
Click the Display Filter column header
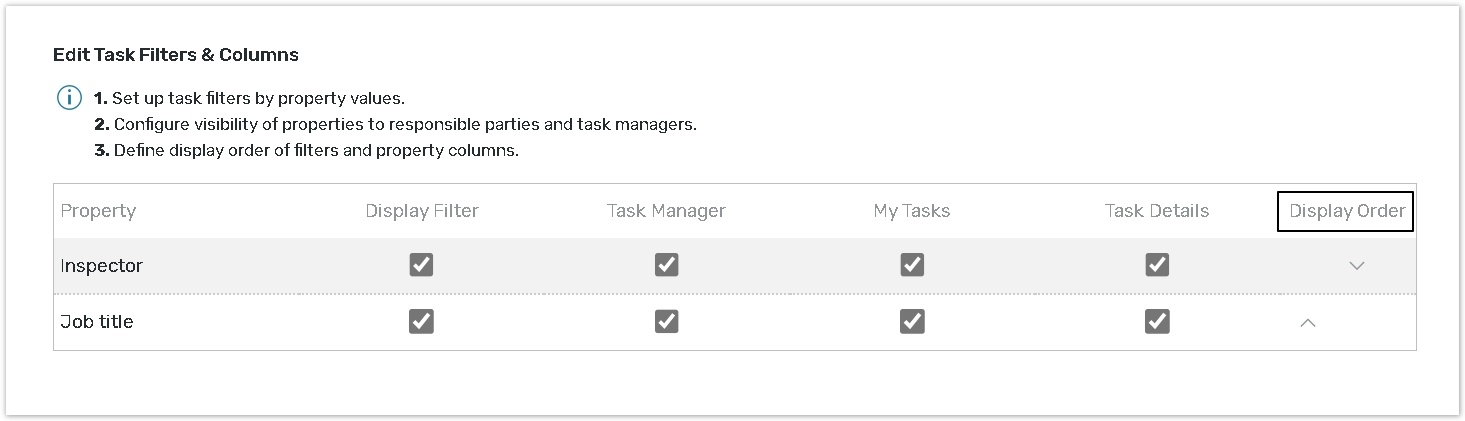point(422,211)
